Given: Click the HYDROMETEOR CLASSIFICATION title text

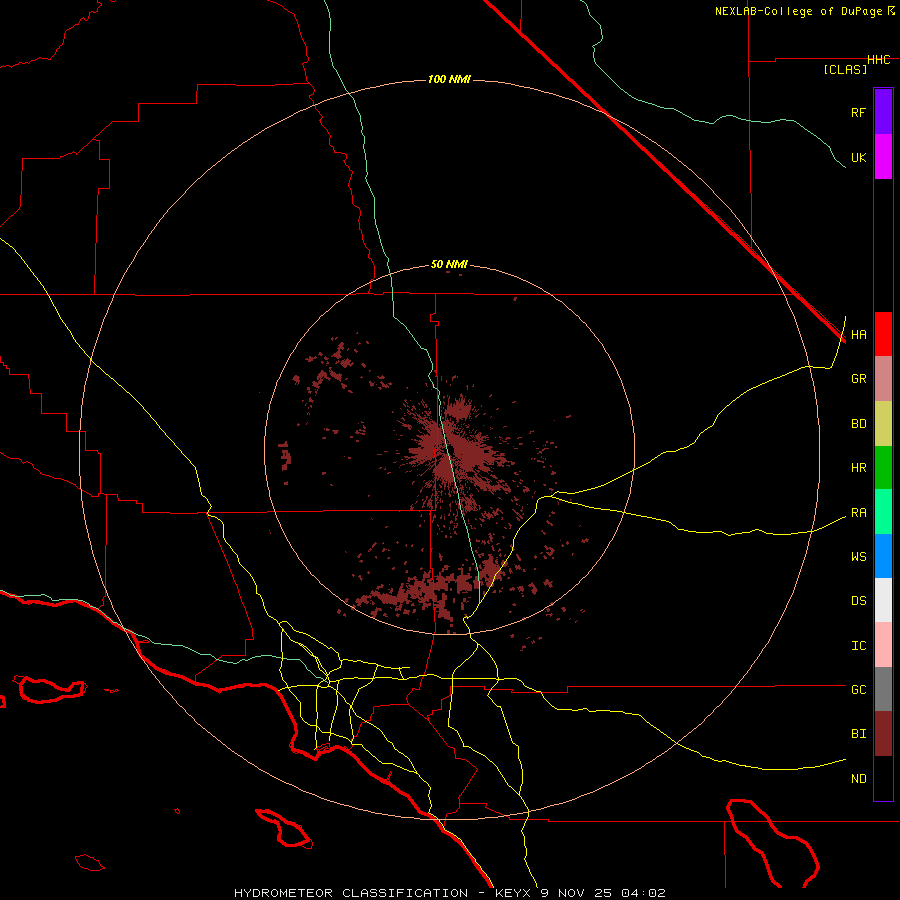Looking at the screenshot, I should (351, 893).
